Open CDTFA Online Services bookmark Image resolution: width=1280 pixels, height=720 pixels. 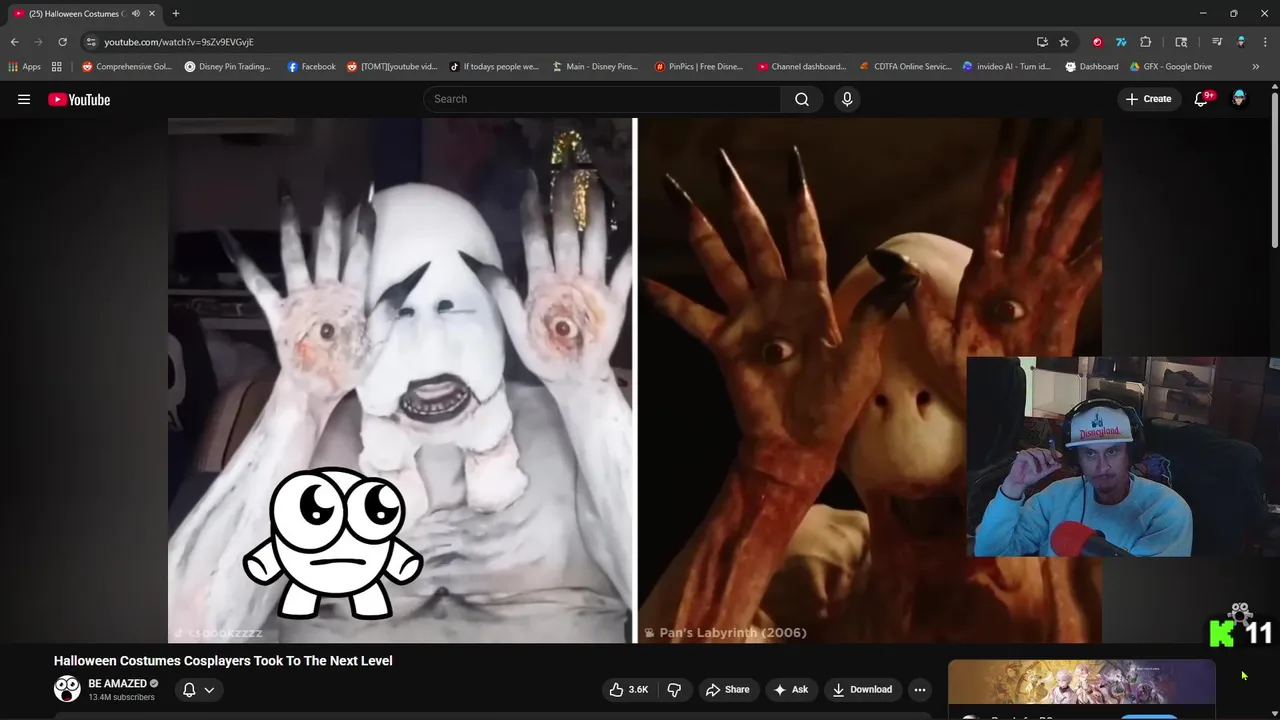click(906, 67)
